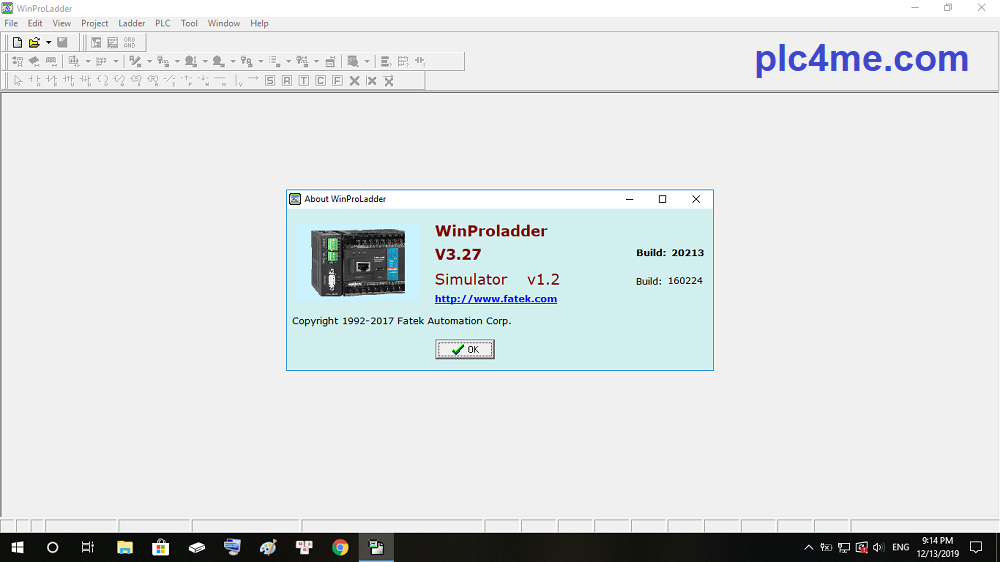Click the 'V3.27' version text
Viewport: 1000px width, 562px height.
458,255
